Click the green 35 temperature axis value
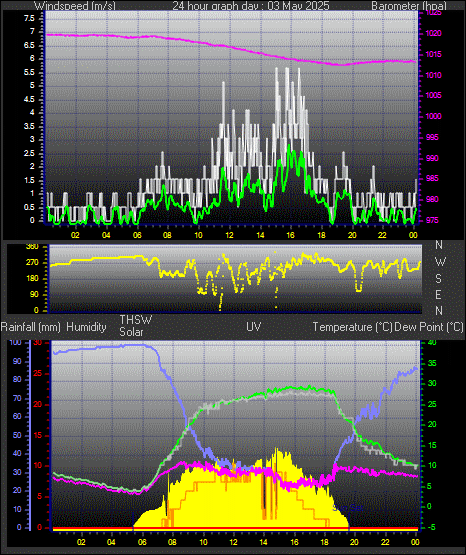 [x=432, y=363]
